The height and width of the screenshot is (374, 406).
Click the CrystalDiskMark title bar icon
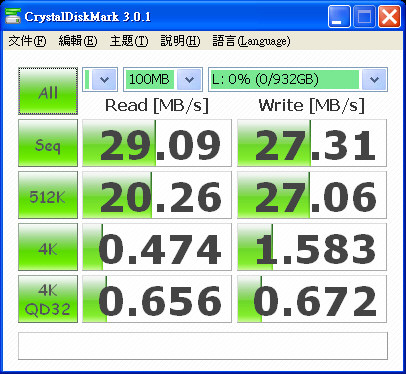tap(13, 16)
